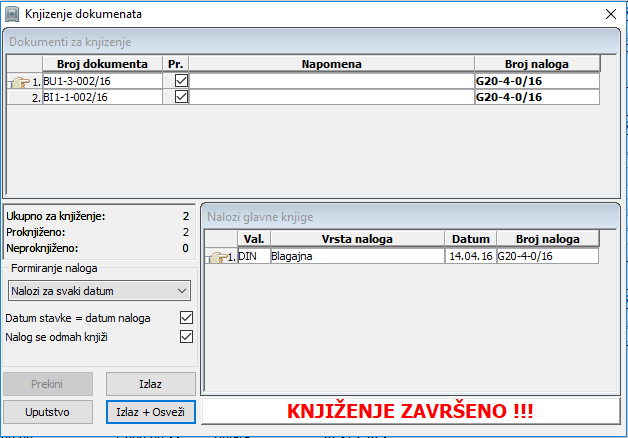Close the Knjizenje dokumenata dialog
Image resolution: width=628 pixels, height=438 pixels.
611,14
